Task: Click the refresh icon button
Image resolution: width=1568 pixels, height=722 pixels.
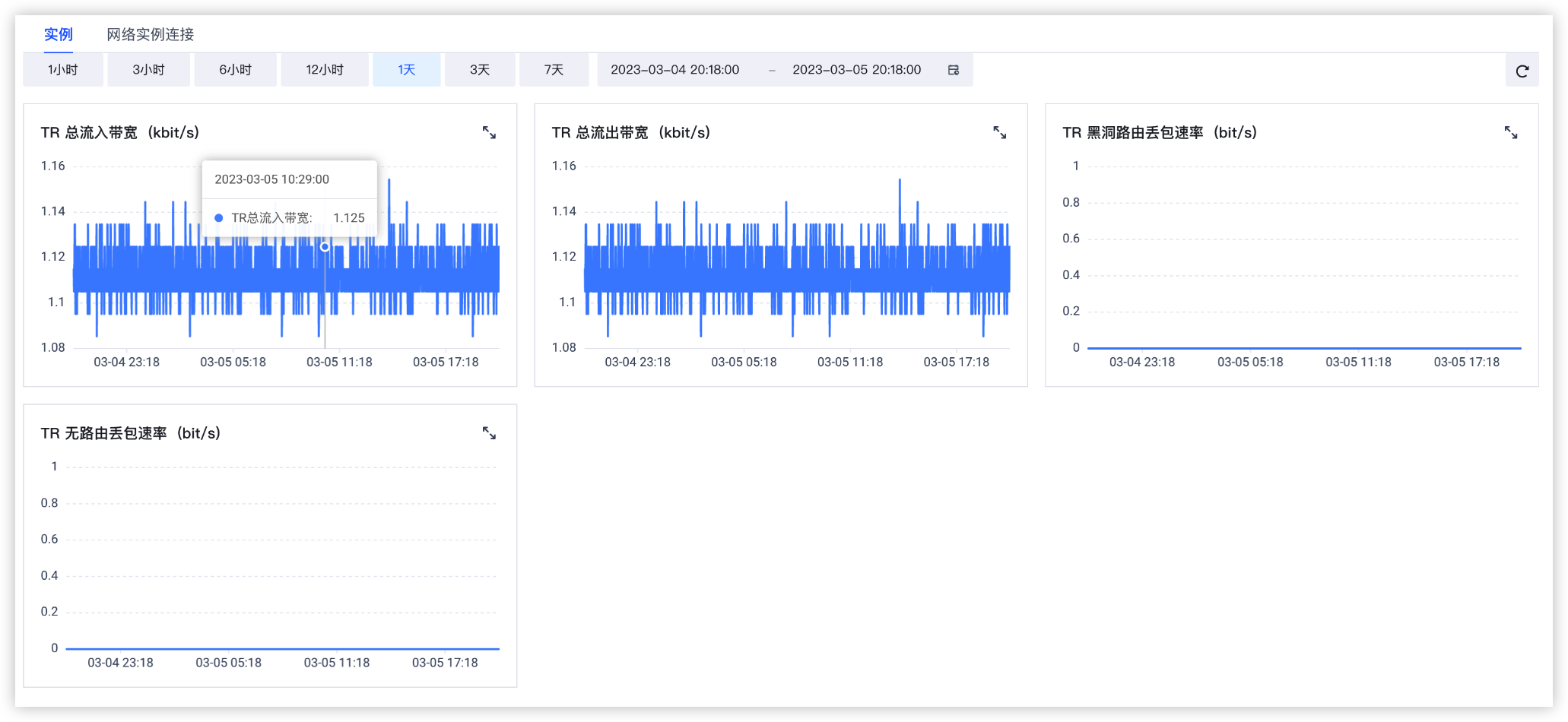Action: [1522, 71]
